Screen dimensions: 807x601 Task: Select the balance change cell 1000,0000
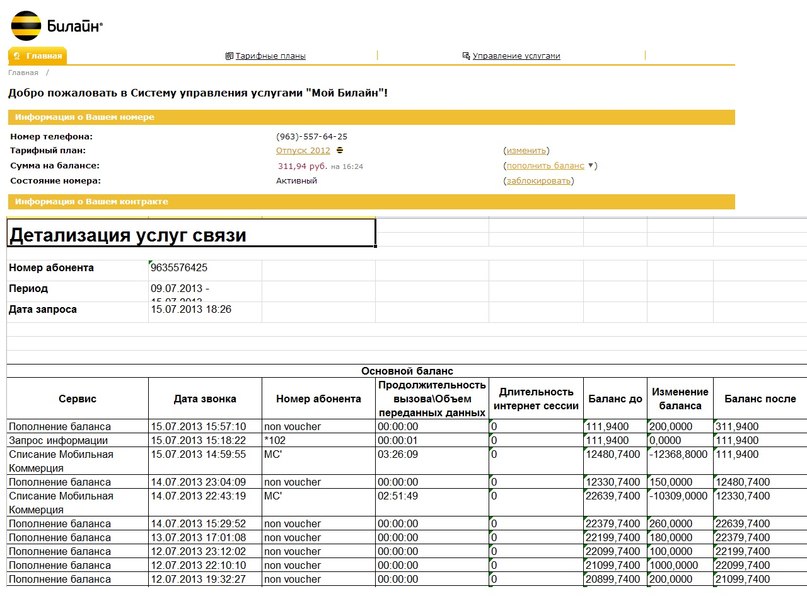[680, 565]
